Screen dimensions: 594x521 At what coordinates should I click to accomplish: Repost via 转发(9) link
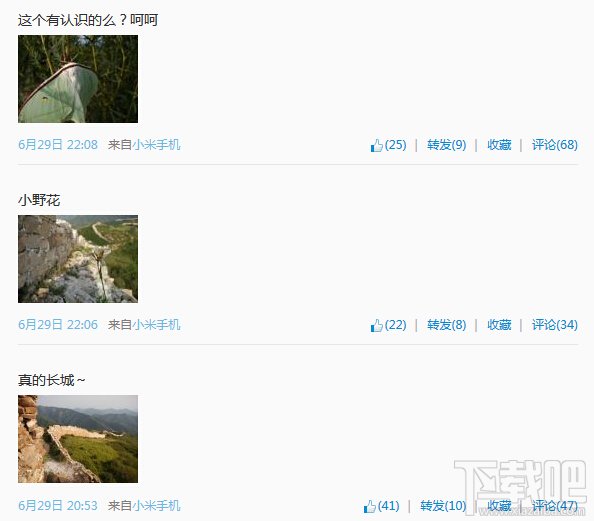447,145
